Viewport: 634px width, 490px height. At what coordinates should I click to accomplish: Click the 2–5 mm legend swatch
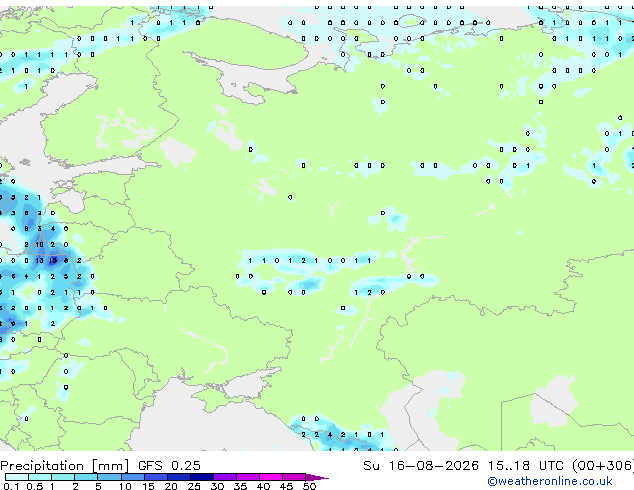pos(86,477)
